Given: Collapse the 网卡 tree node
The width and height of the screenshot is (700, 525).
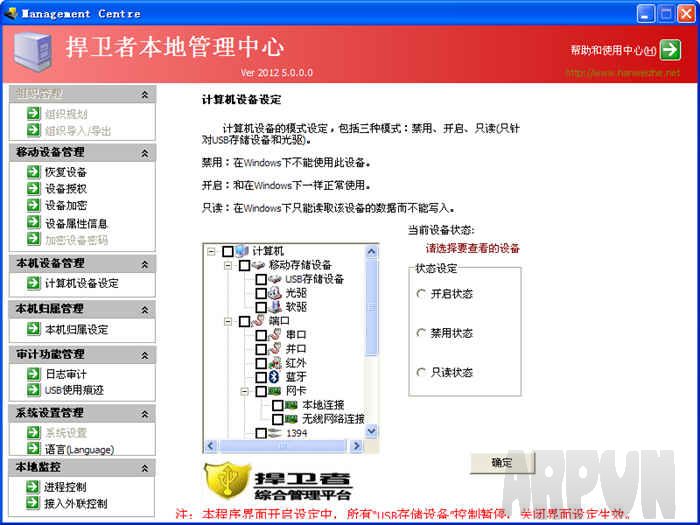Looking at the screenshot, I should point(245,392).
